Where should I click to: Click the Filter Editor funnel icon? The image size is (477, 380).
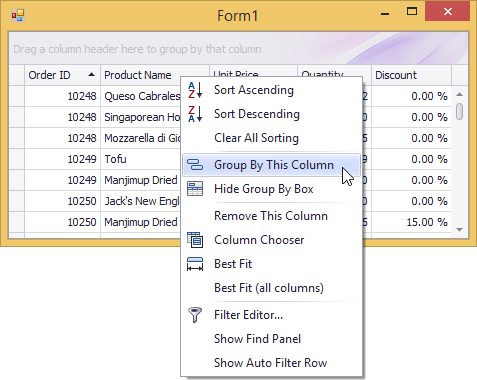click(195, 315)
